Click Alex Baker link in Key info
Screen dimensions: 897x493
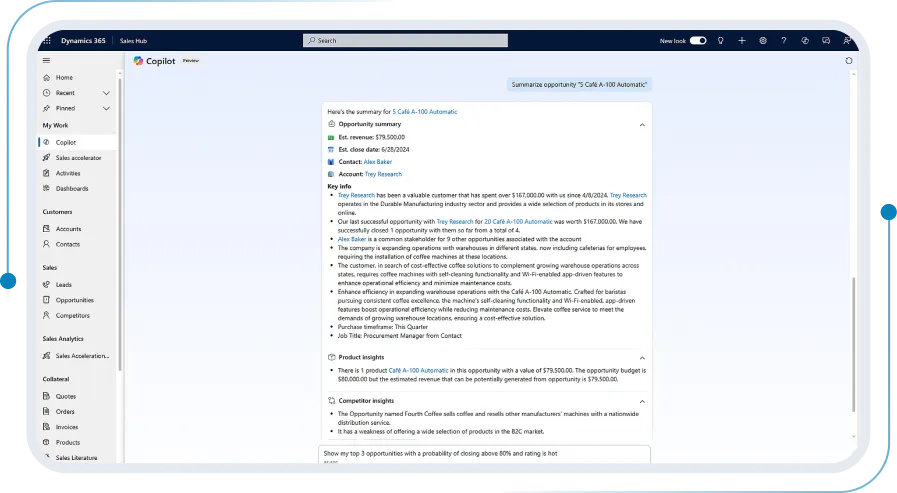click(352, 240)
